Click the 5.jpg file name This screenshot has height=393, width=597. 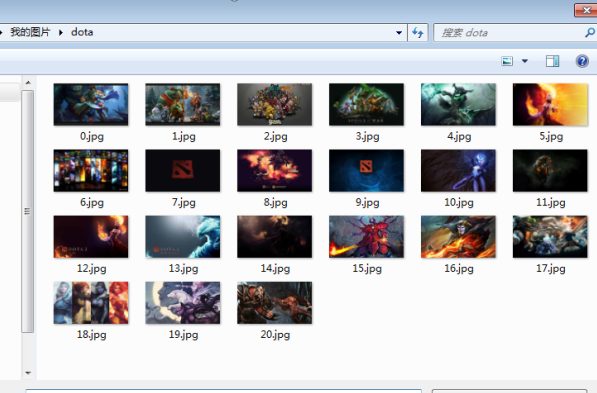551,136
